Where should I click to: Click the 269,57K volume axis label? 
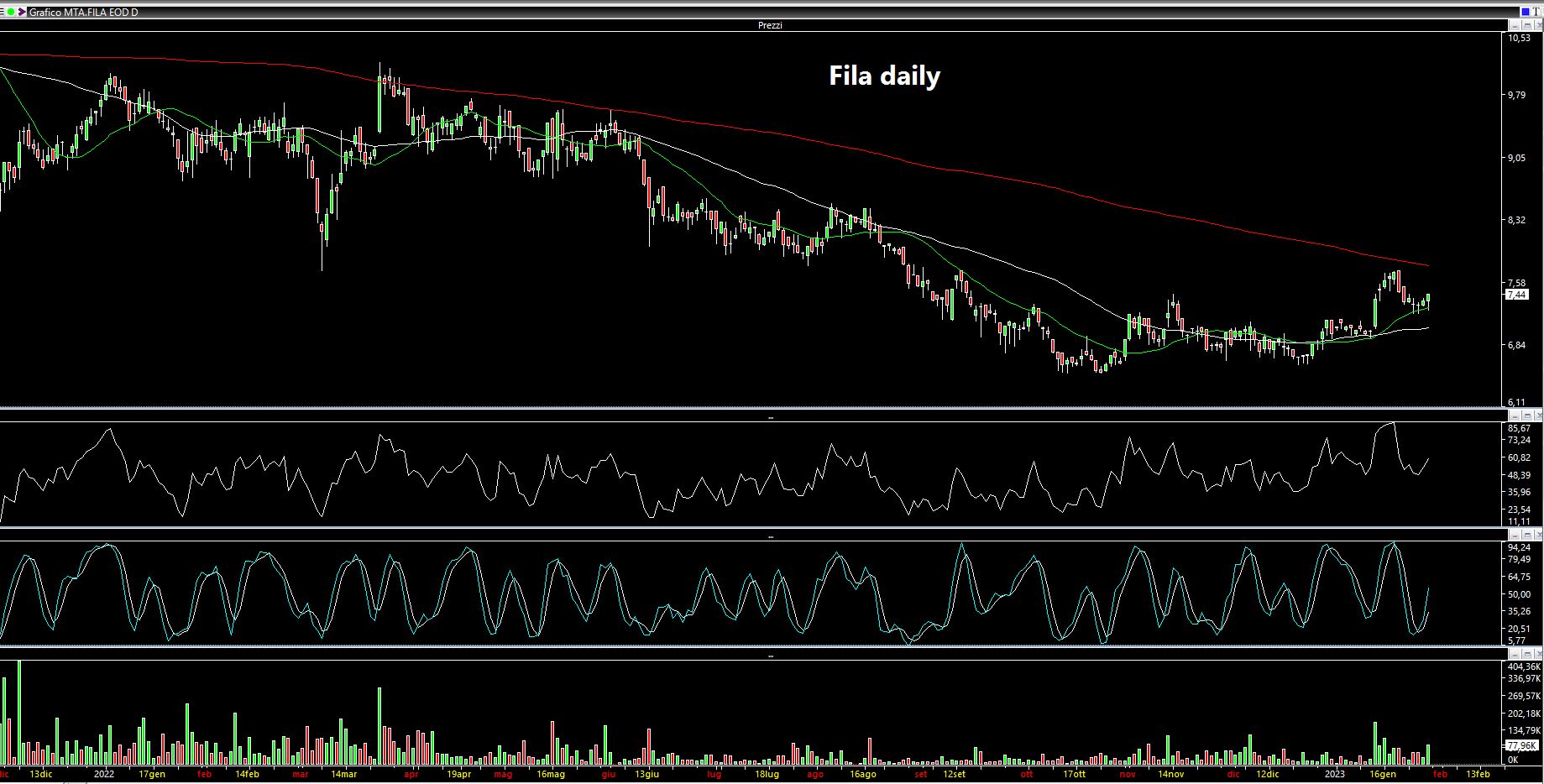[1524, 696]
